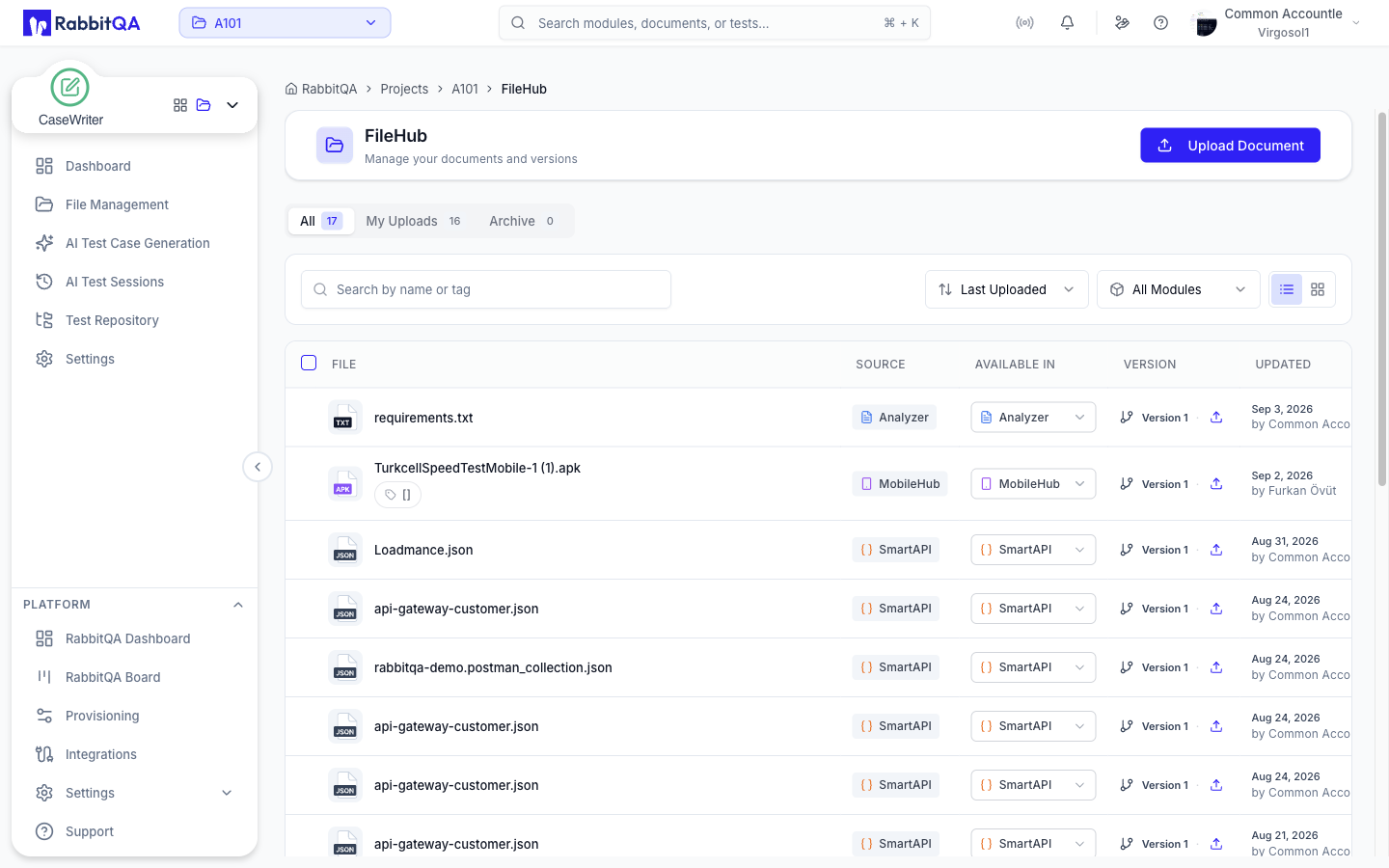Open the A101 project selector dropdown

285,23
